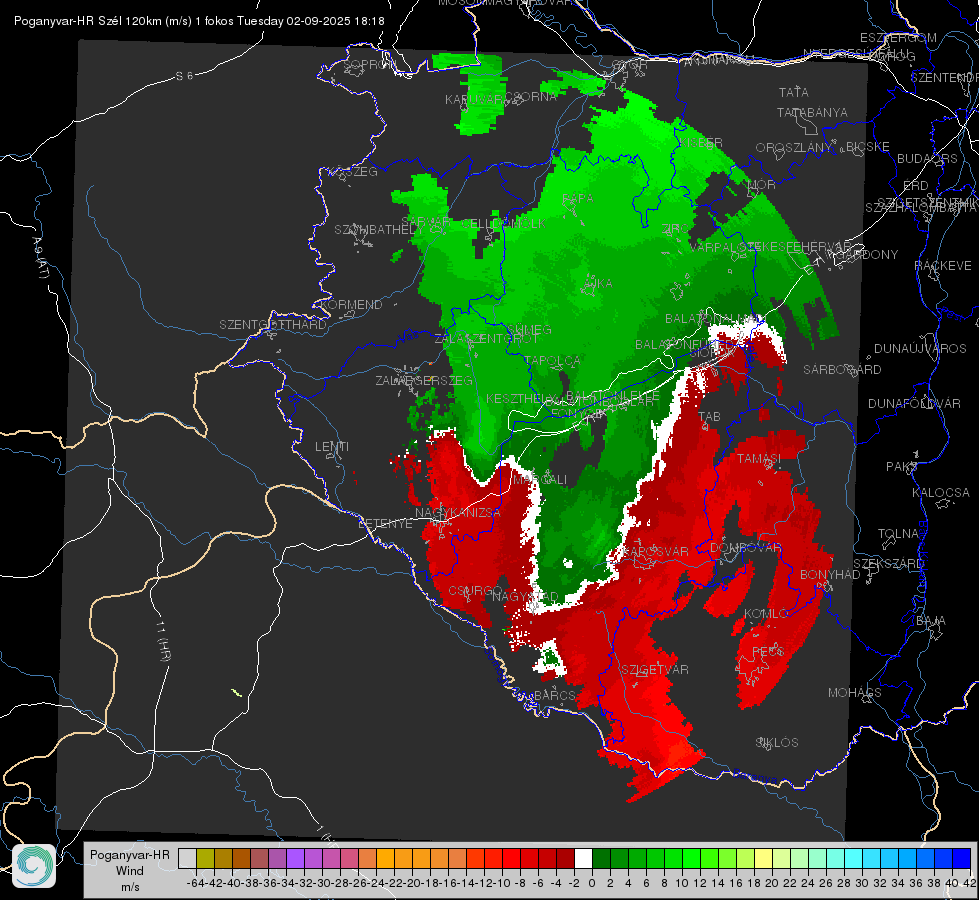Click the RACKEVE label

943,265
